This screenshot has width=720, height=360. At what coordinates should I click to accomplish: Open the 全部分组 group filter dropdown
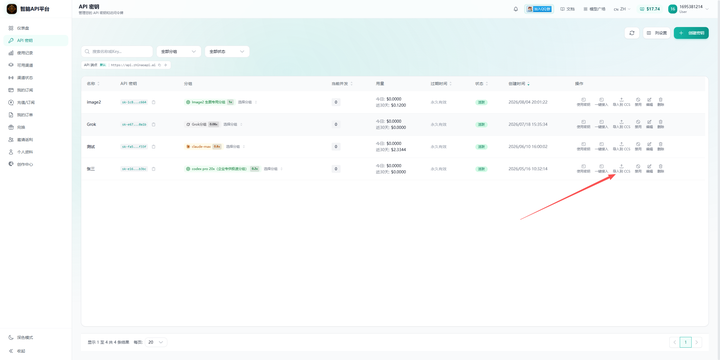click(179, 51)
